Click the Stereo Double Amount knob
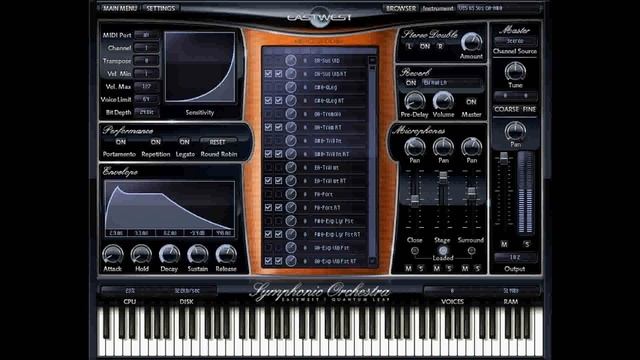 pyautogui.click(x=471, y=42)
